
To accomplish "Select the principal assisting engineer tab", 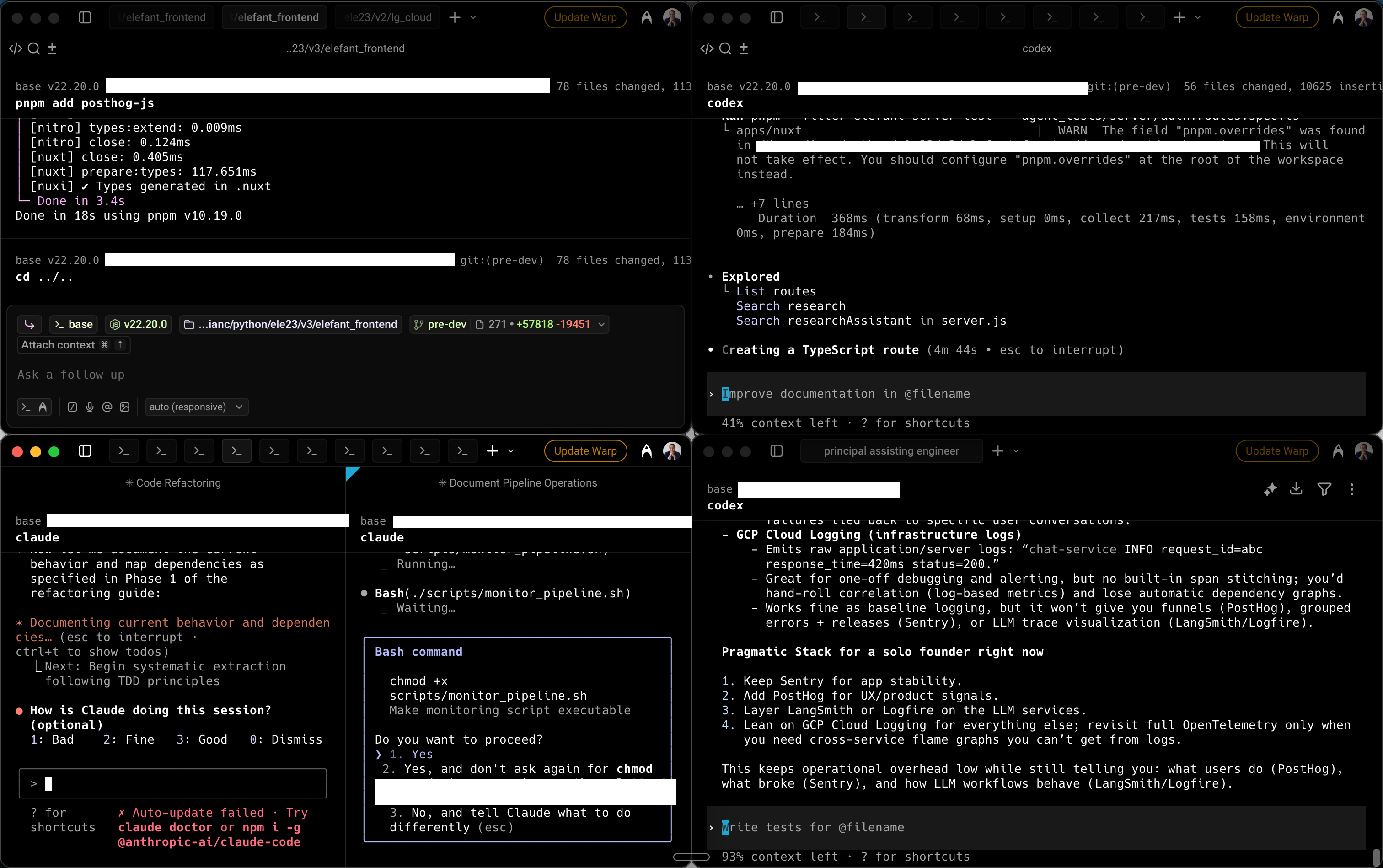I will pyautogui.click(x=890, y=451).
